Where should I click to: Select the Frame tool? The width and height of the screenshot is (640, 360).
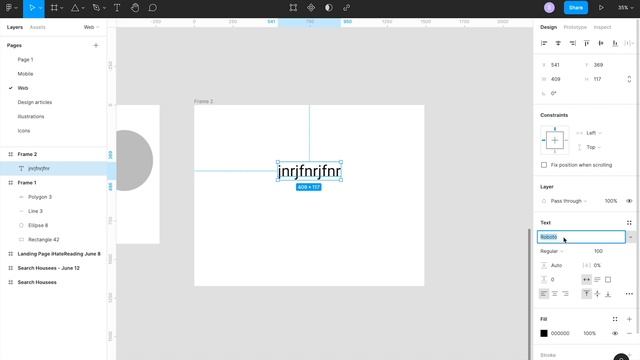tap(54, 8)
